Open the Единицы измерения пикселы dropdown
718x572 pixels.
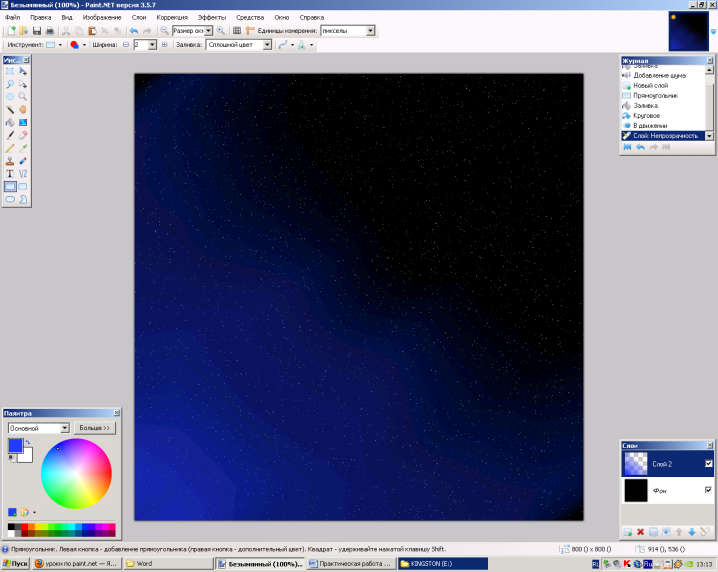[x=370, y=31]
